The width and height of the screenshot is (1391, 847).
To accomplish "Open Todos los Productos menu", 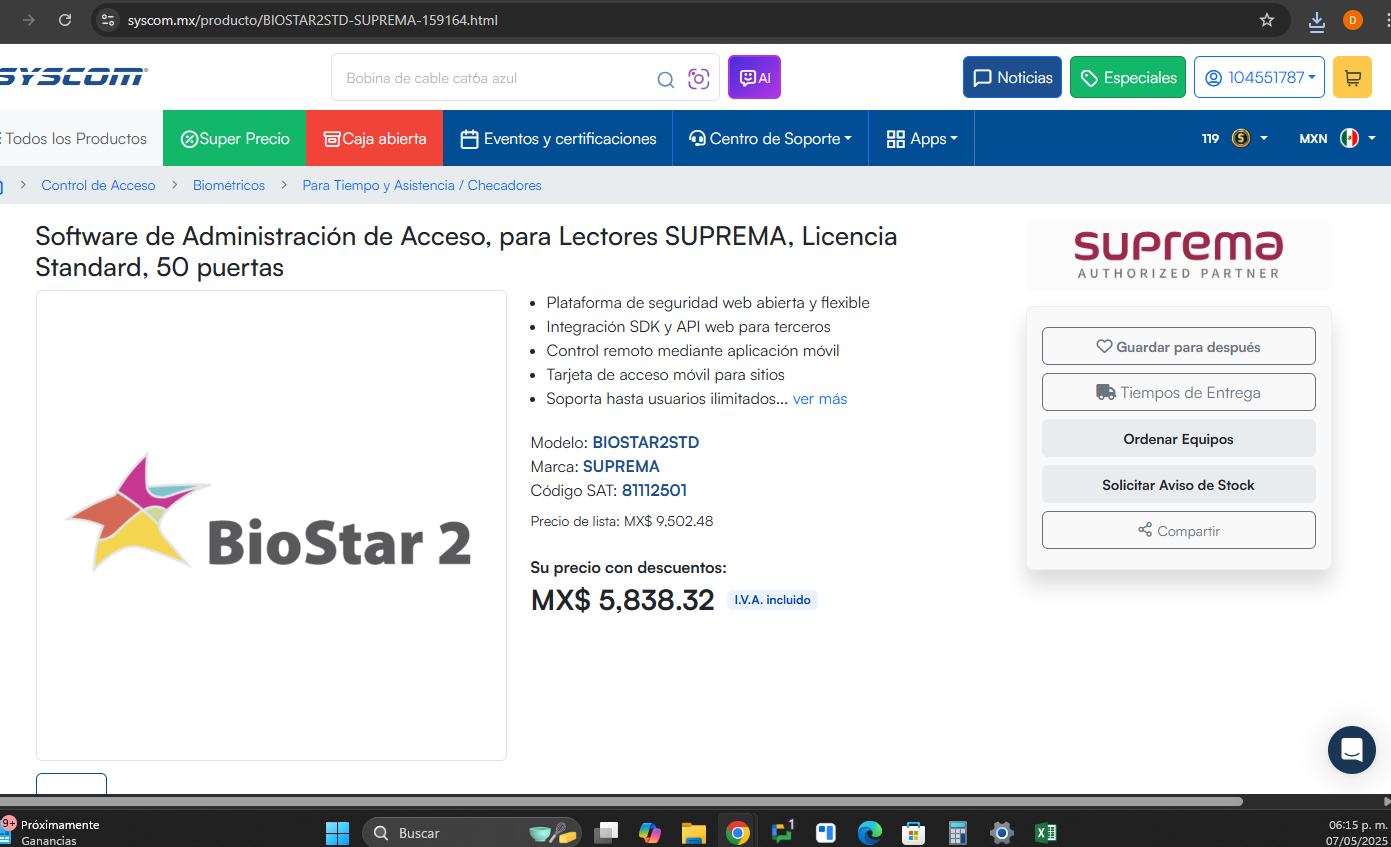I will [x=74, y=138].
